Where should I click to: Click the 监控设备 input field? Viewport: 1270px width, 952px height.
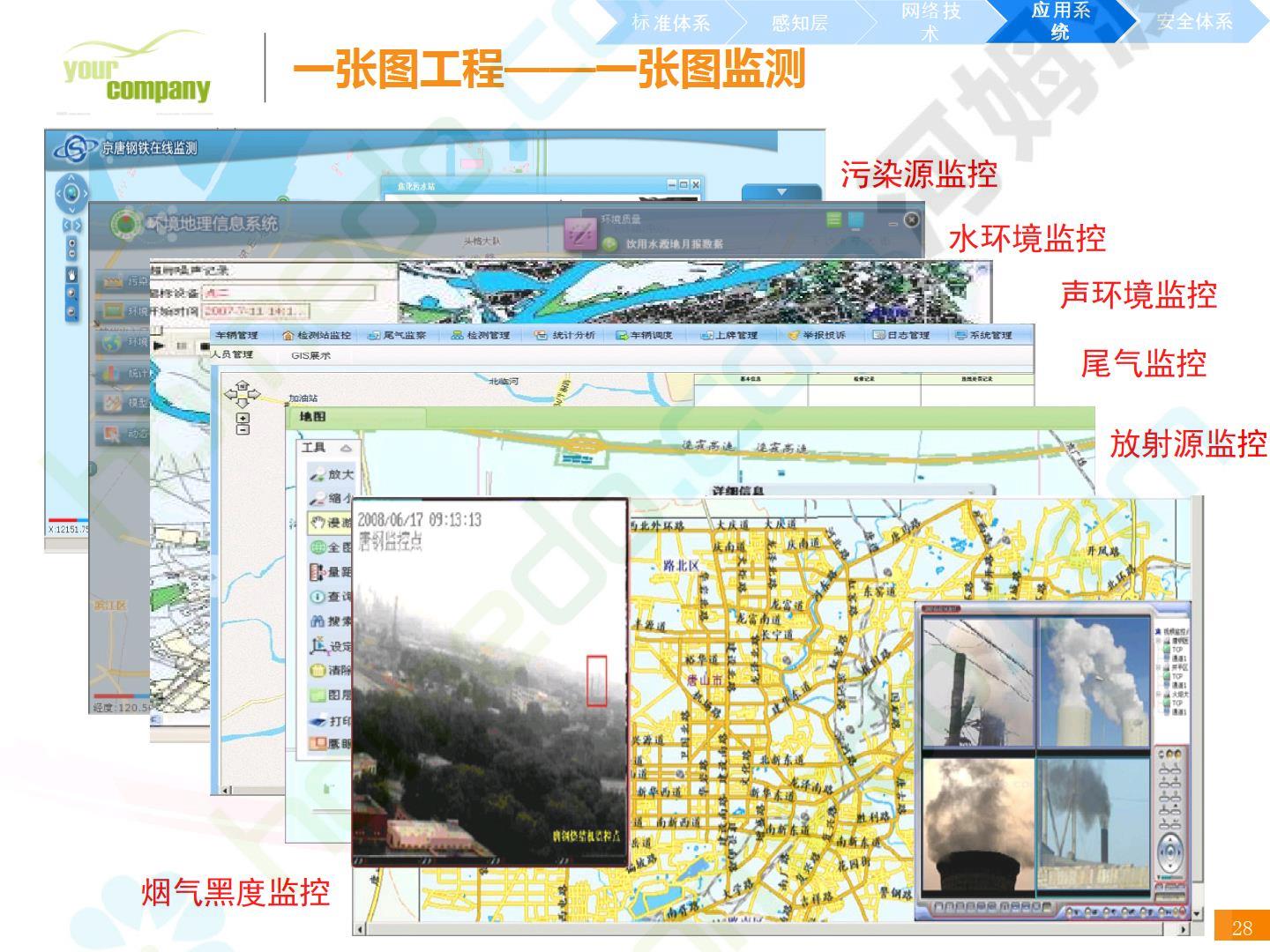[288, 292]
